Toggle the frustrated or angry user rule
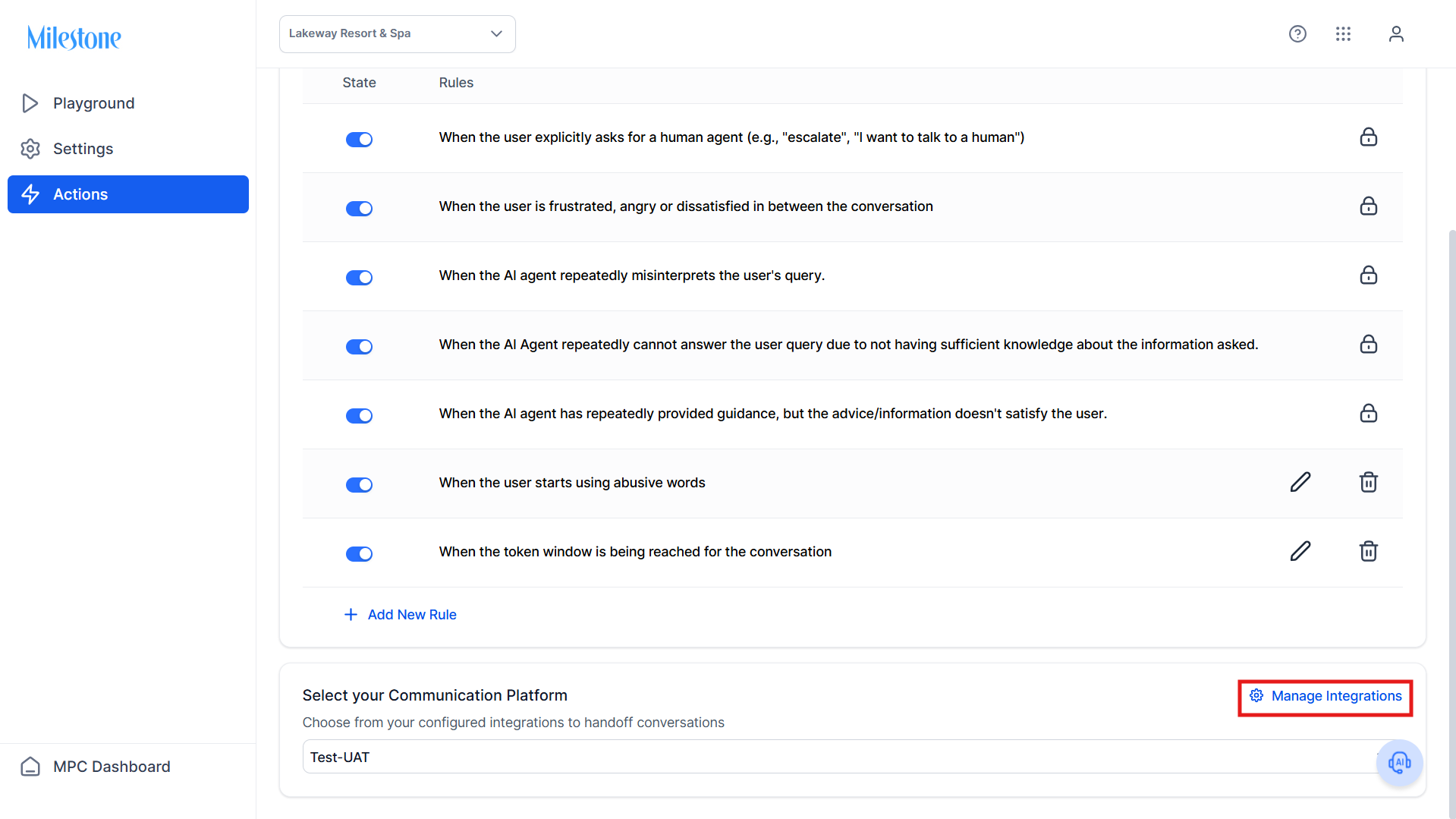1456x819 pixels. [359, 209]
